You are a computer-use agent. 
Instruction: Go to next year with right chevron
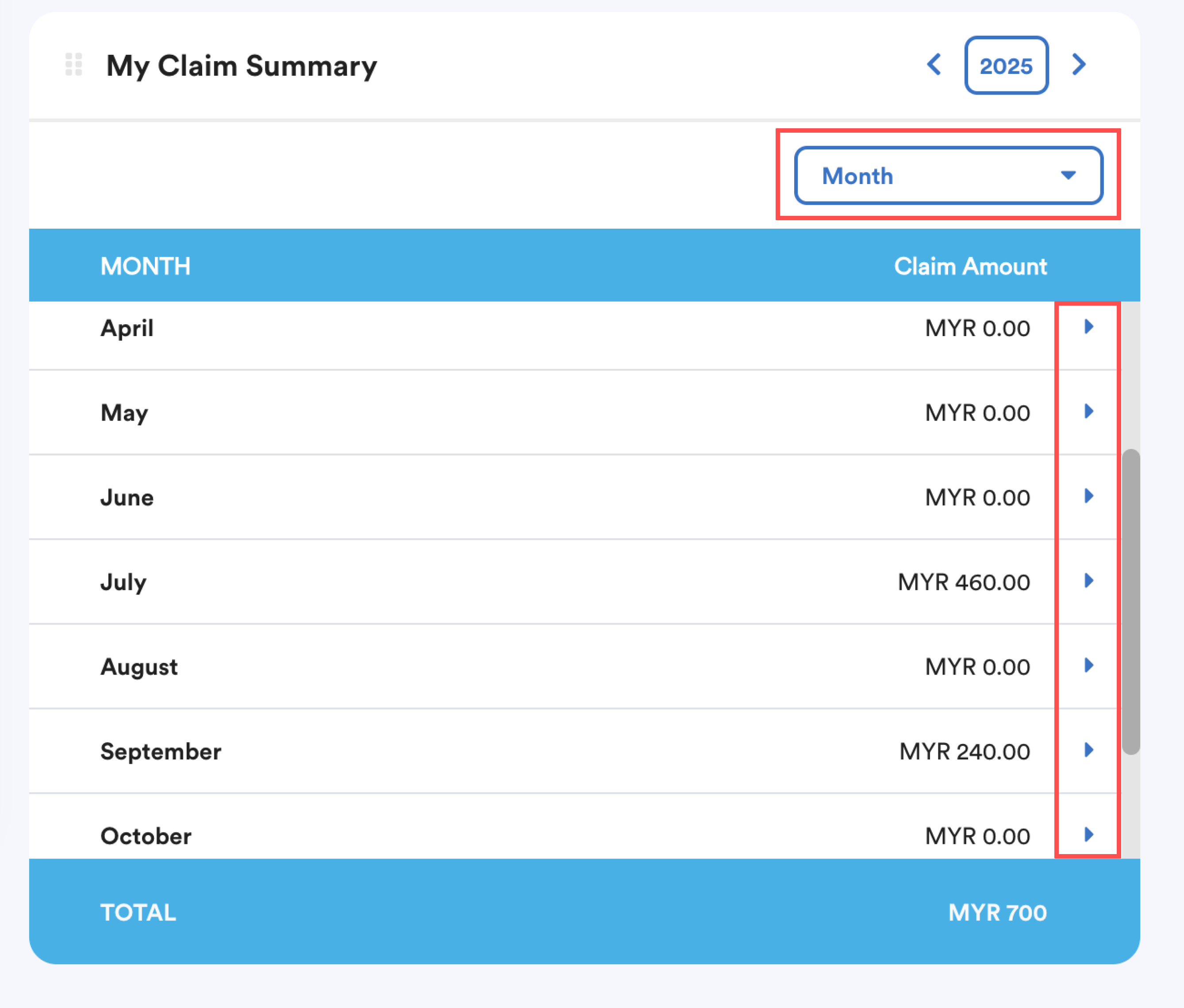[1078, 65]
